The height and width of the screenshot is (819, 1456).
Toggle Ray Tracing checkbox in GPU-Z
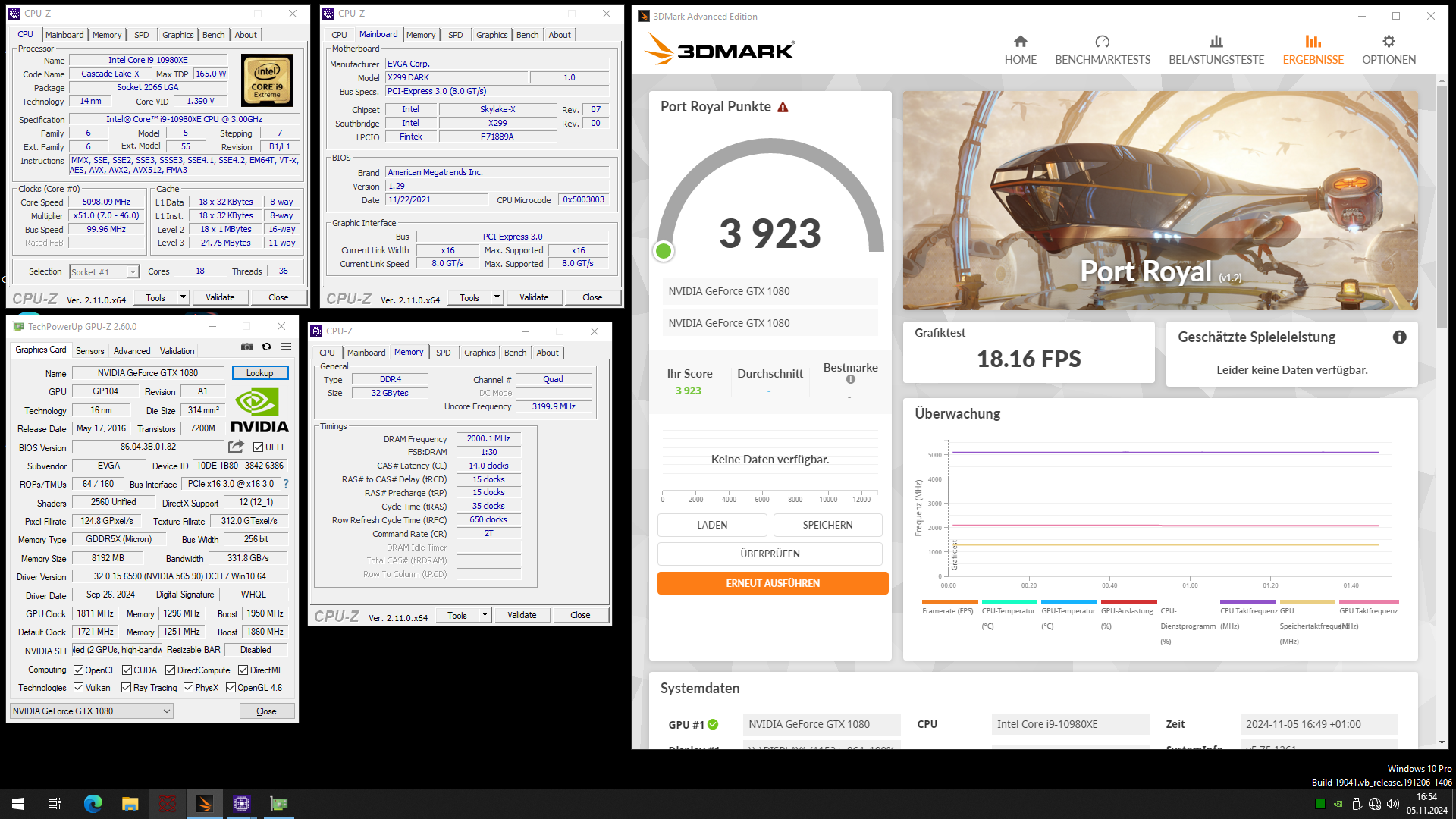(x=127, y=688)
